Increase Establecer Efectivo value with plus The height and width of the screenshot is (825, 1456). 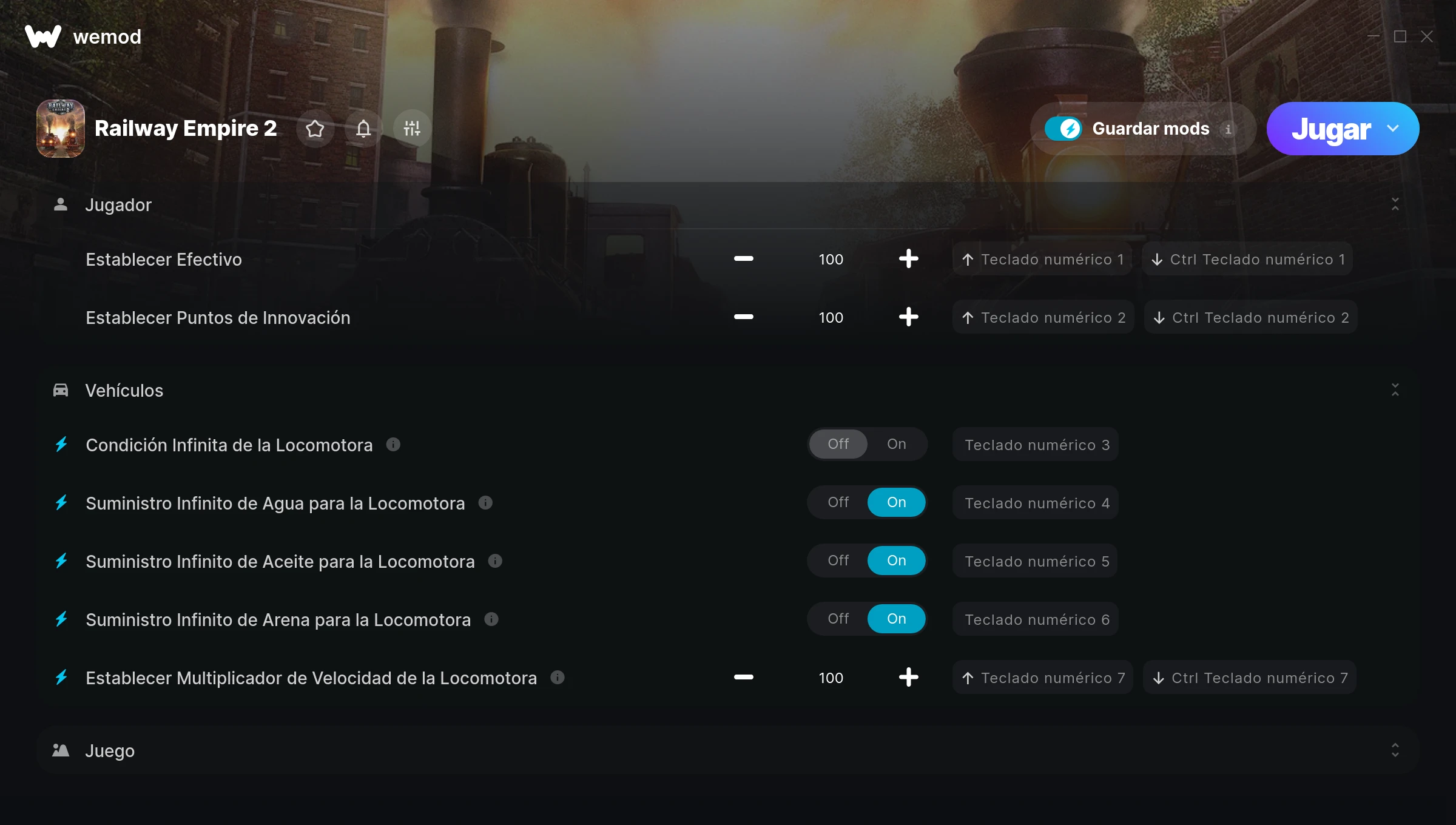point(909,259)
